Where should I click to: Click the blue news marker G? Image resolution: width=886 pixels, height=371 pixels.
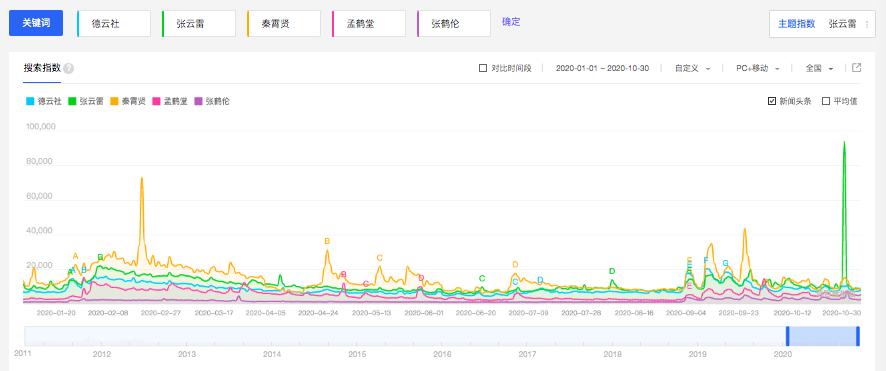(x=726, y=263)
